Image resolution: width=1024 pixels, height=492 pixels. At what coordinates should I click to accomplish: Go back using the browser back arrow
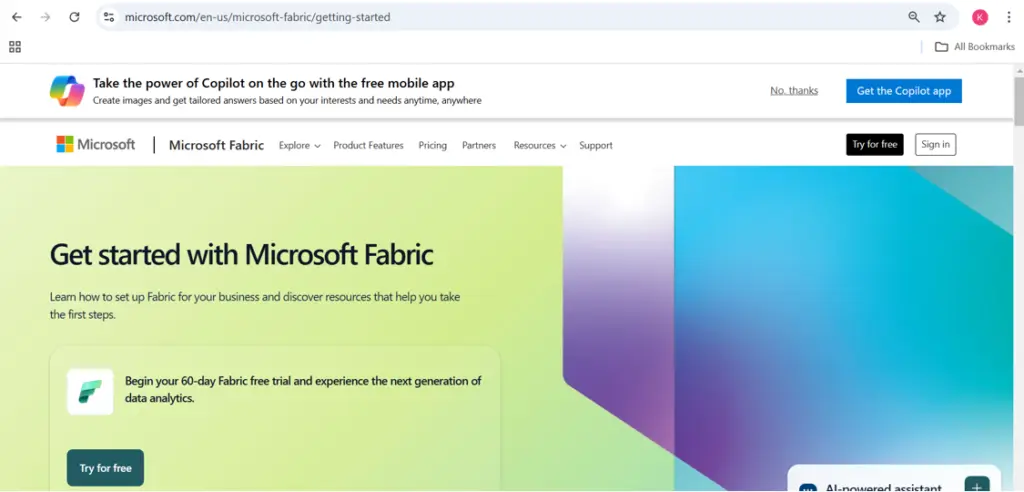coord(17,17)
